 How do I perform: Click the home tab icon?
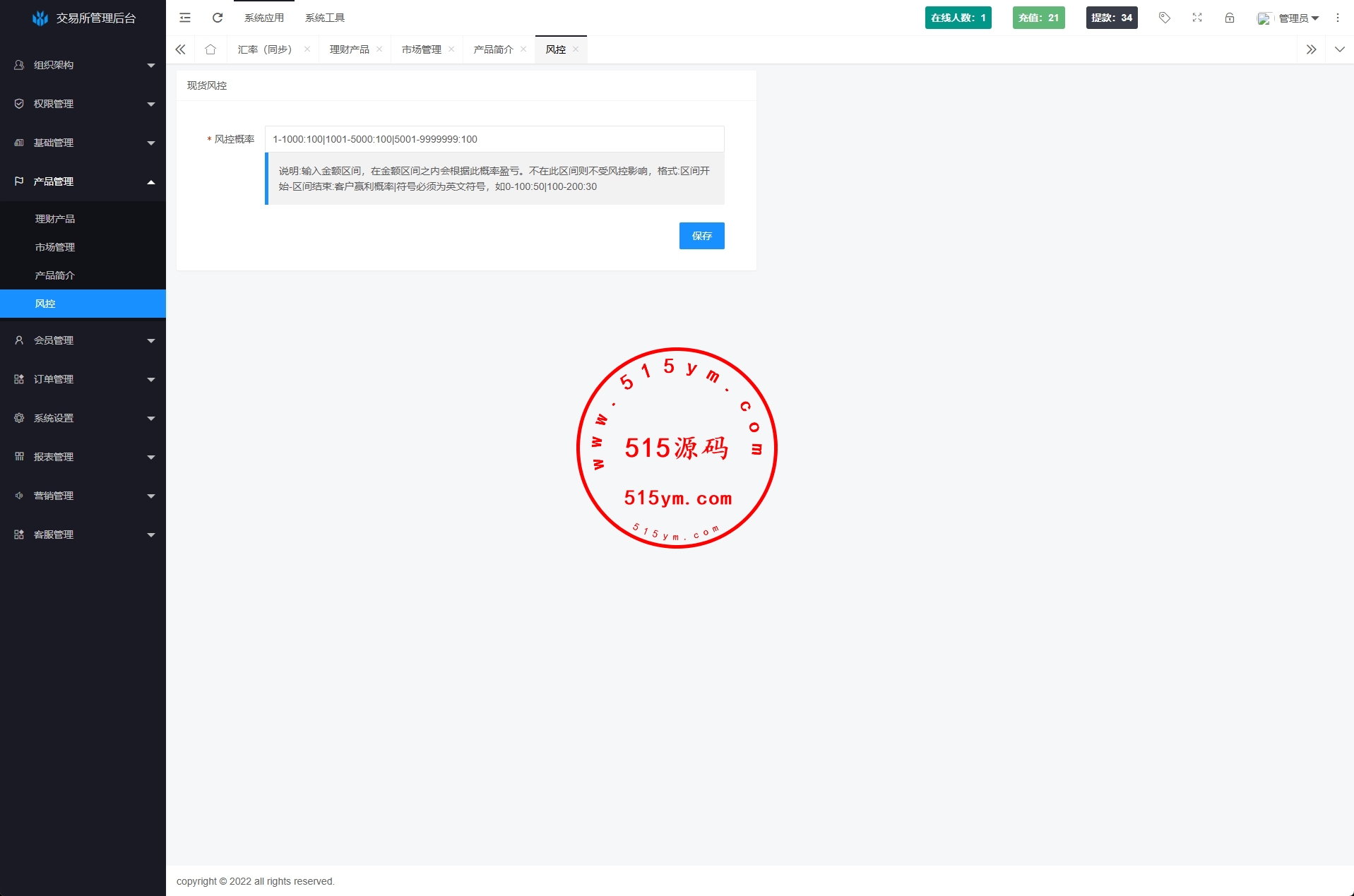(x=210, y=49)
